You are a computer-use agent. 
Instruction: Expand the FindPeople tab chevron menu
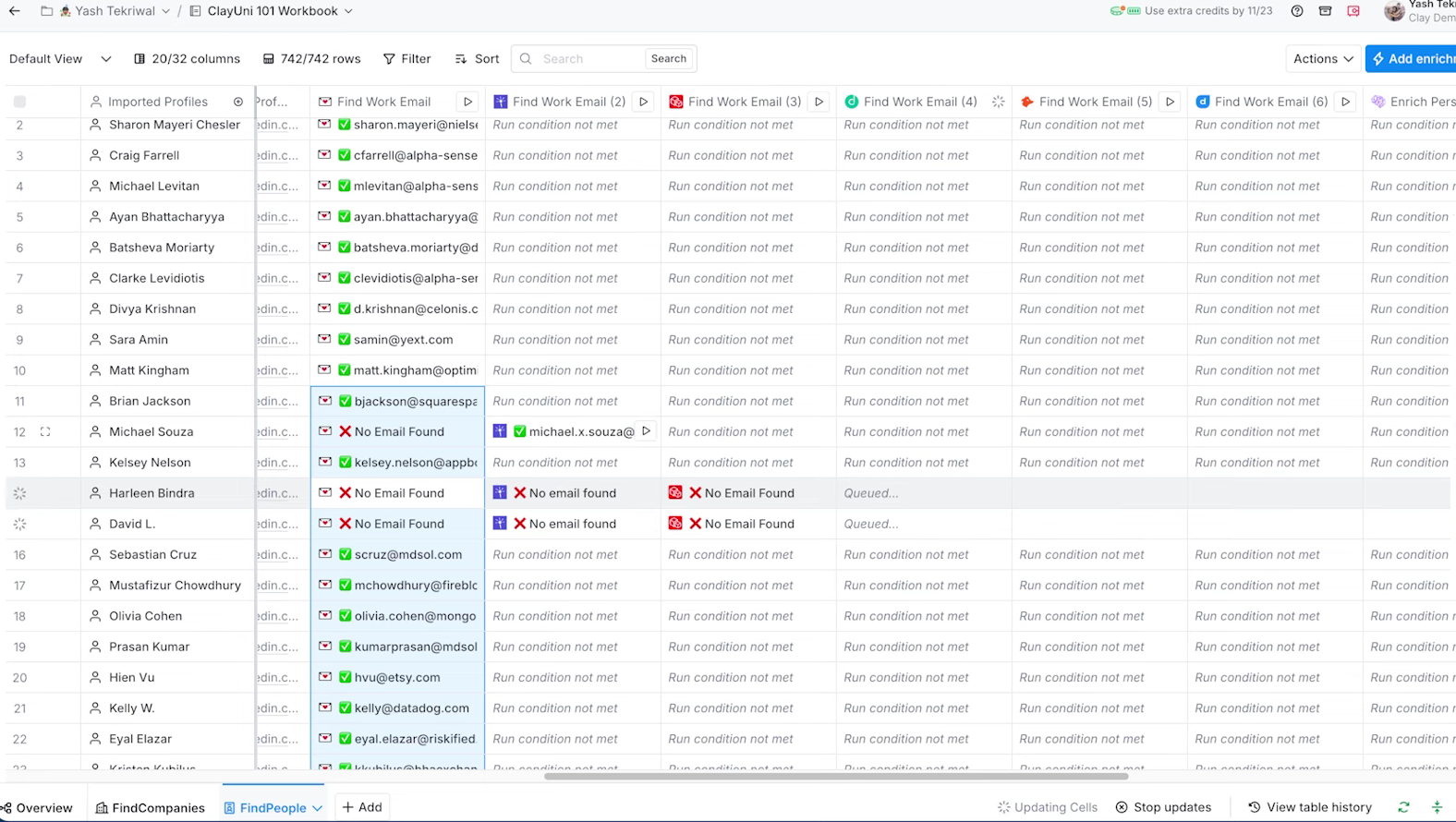point(318,808)
